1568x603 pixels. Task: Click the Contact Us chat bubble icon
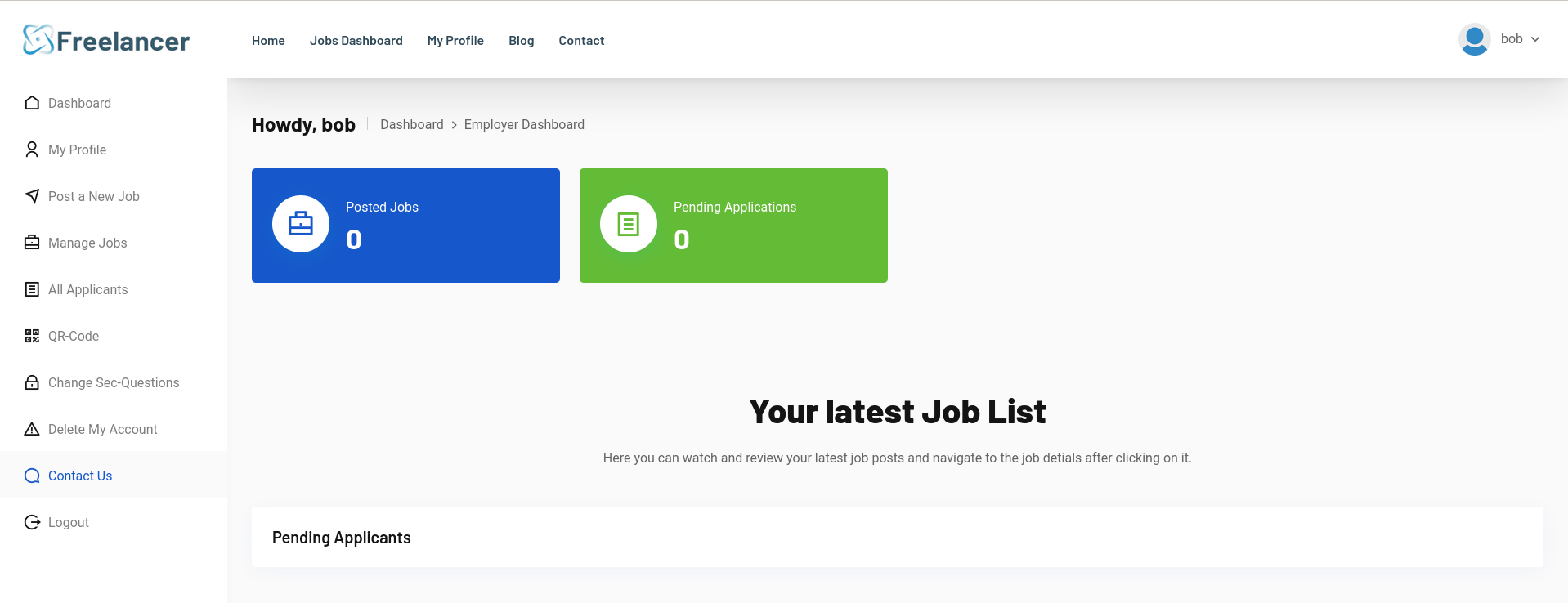point(32,476)
